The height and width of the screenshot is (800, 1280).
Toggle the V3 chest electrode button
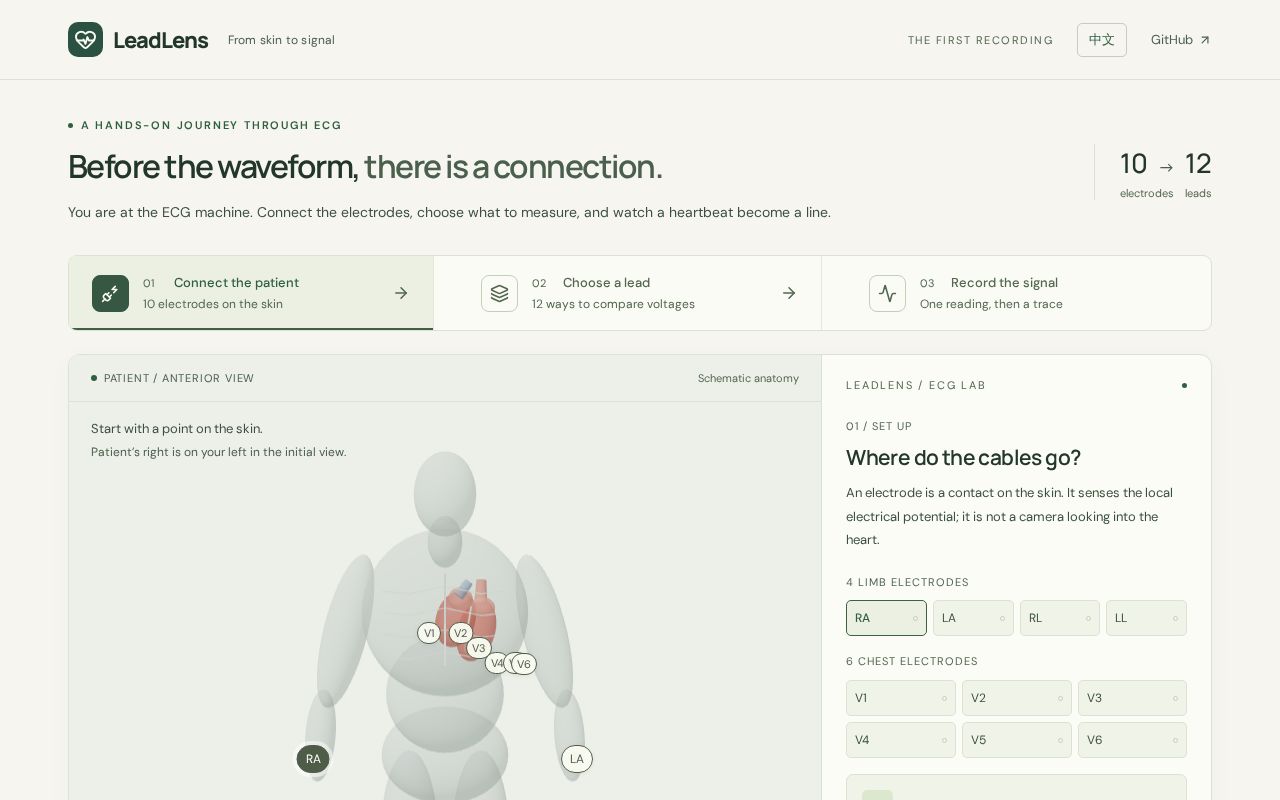(1132, 698)
